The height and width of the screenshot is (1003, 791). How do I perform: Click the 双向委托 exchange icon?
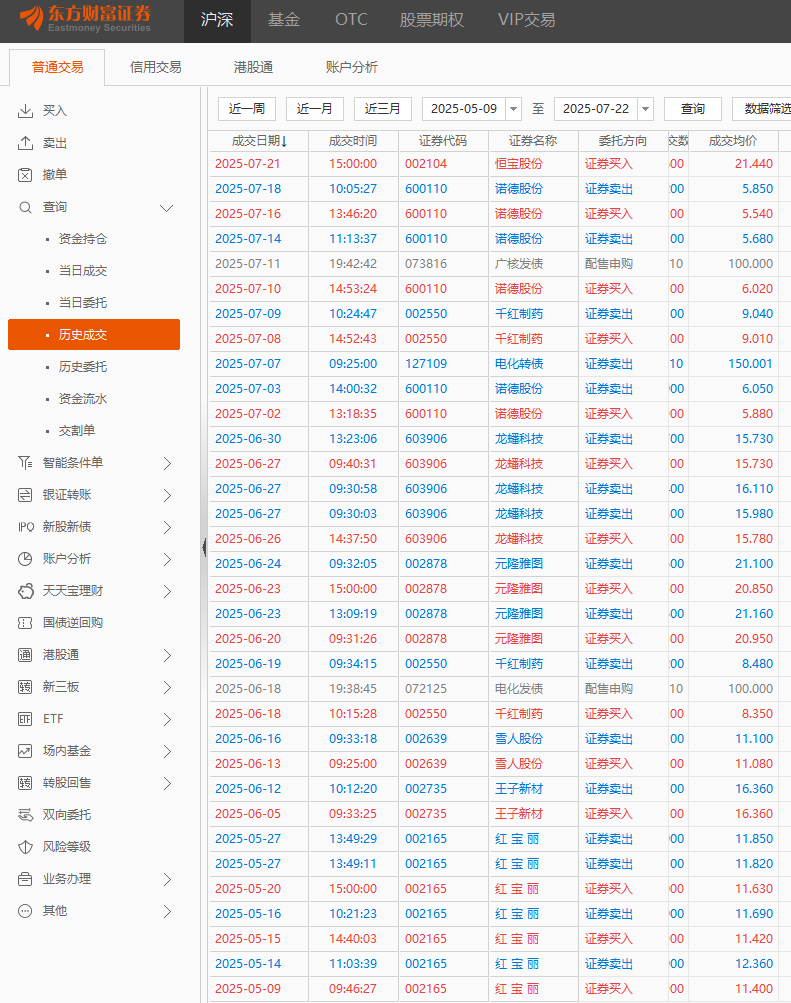25,815
